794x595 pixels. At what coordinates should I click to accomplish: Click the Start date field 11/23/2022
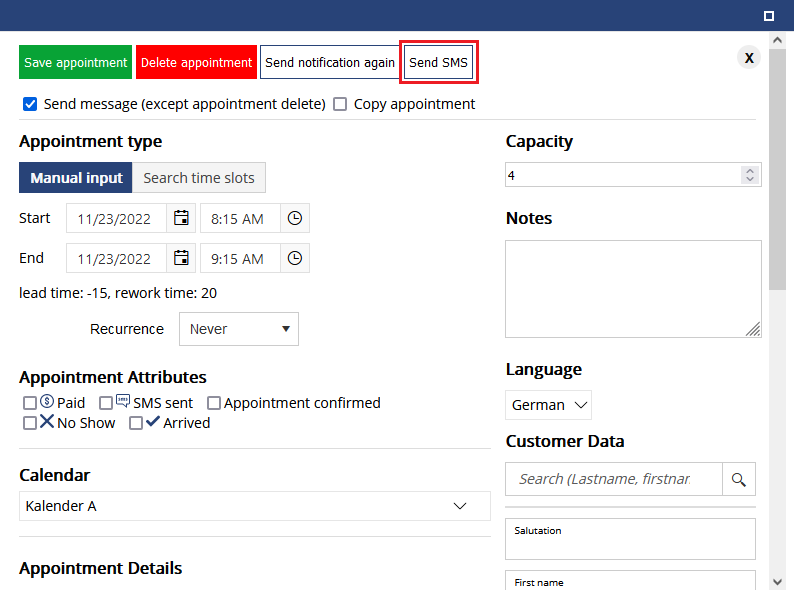tap(116, 218)
